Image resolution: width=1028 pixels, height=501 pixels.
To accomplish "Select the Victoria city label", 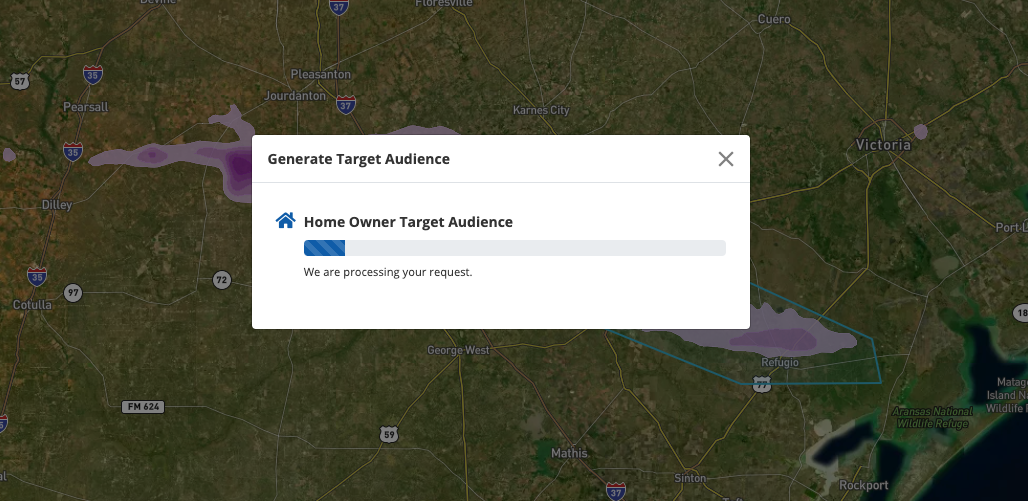I will [883, 145].
